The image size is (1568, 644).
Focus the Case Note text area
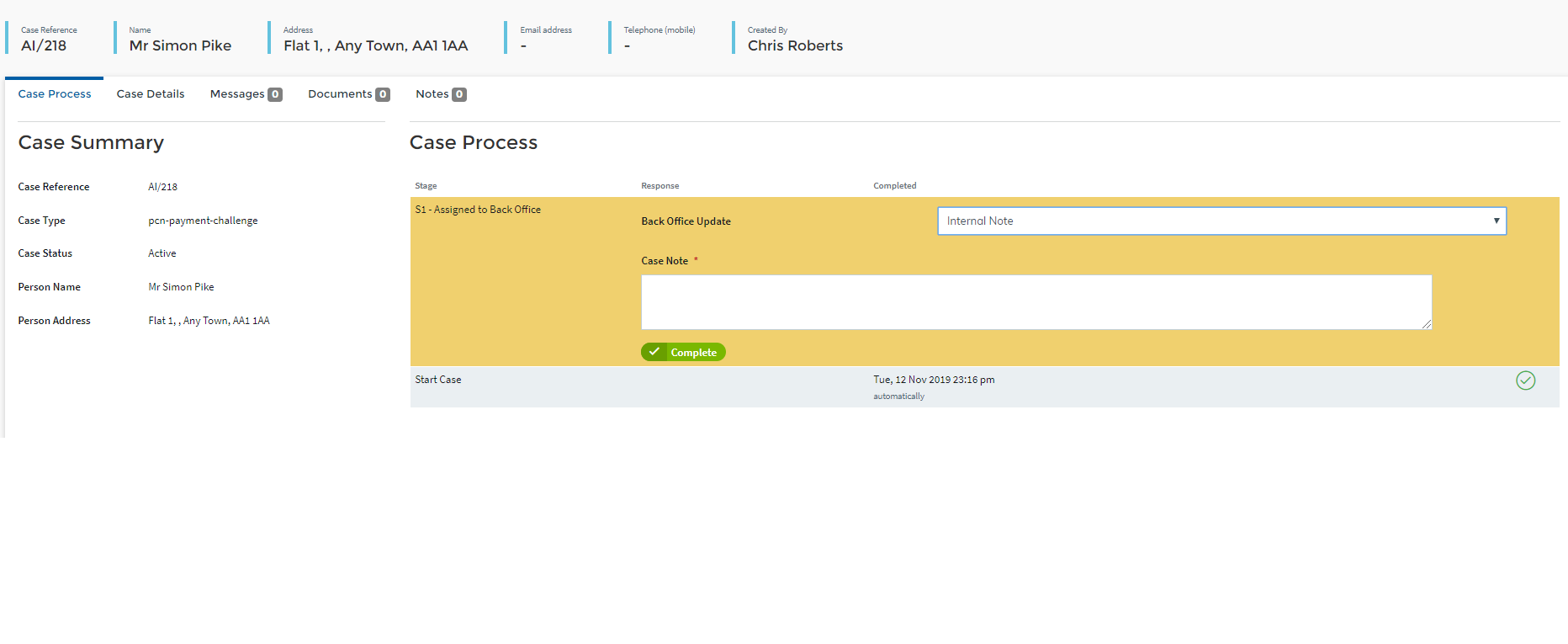click(1036, 301)
